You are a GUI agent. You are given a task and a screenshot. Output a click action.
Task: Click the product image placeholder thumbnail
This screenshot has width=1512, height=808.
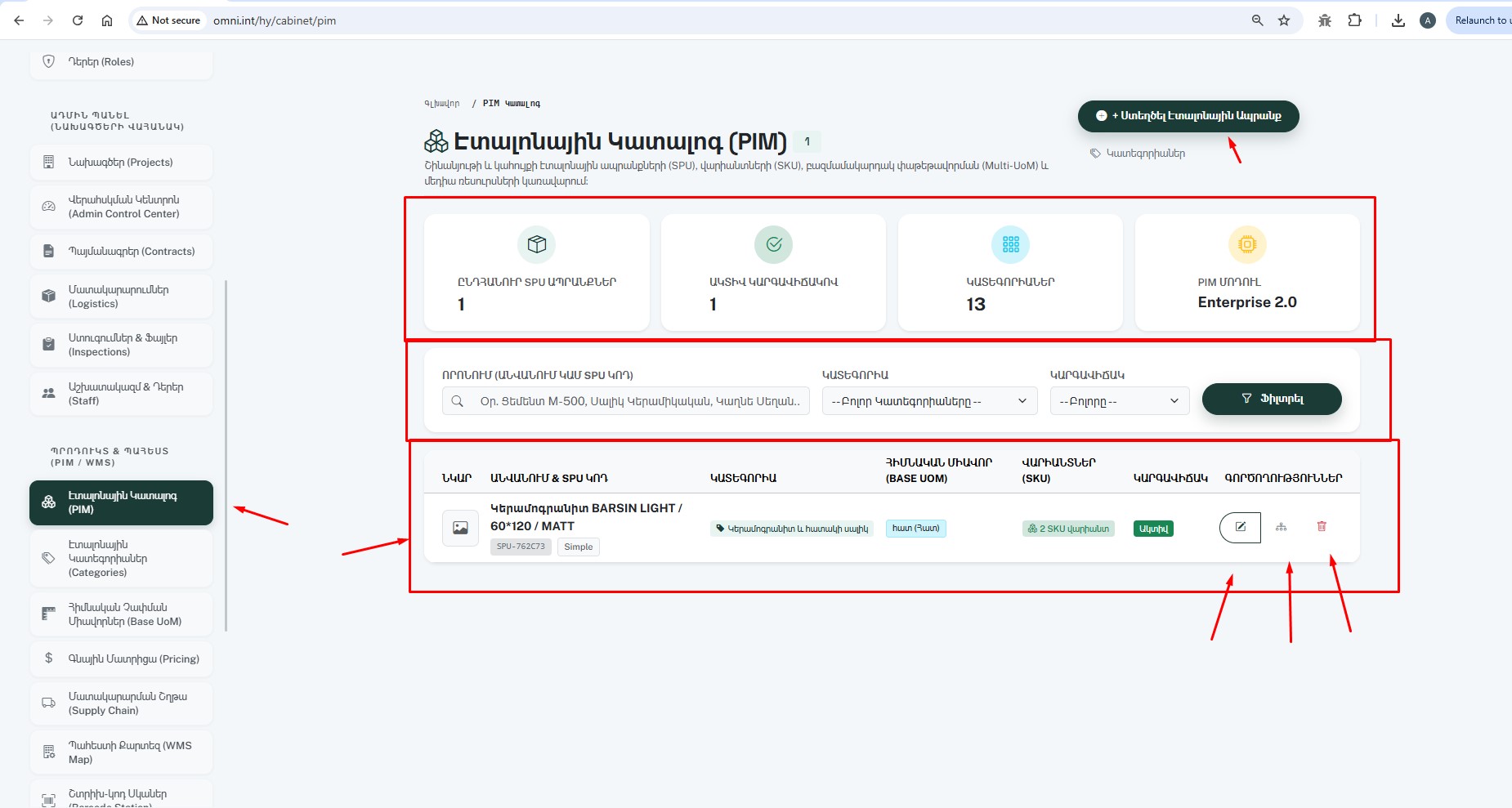click(460, 528)
